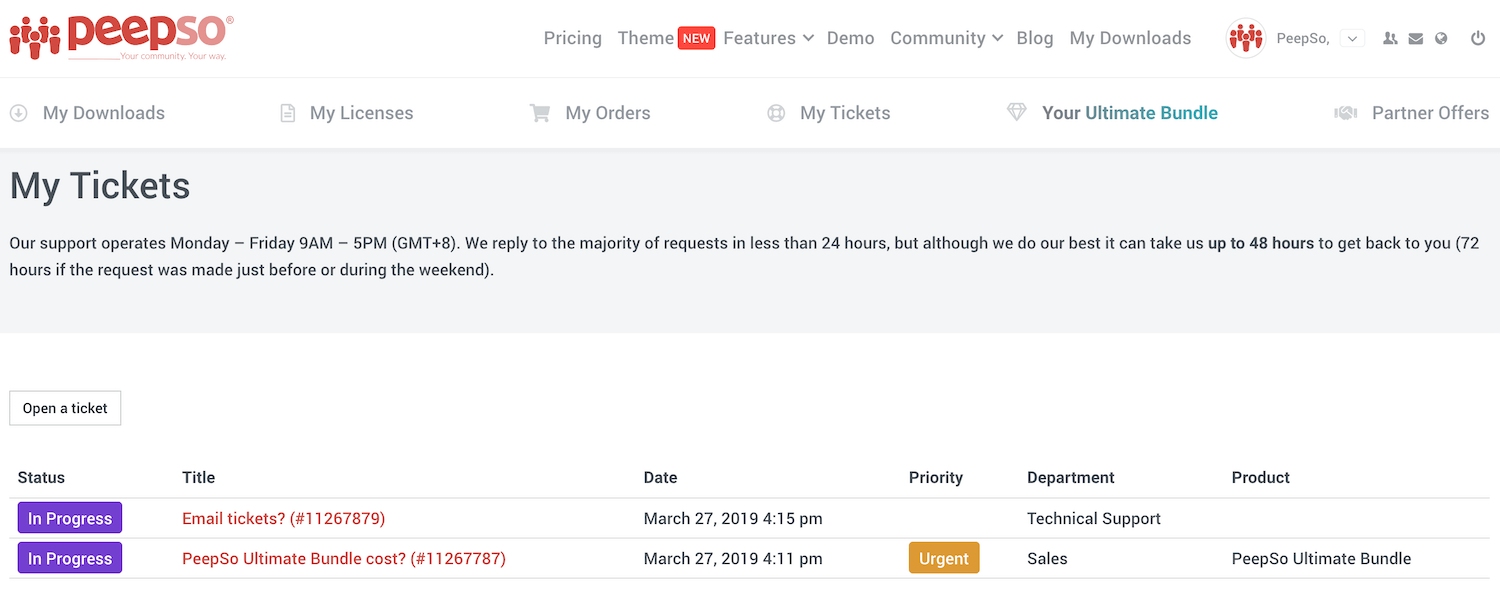Click the Open a ticket button

tap(64, 408)
